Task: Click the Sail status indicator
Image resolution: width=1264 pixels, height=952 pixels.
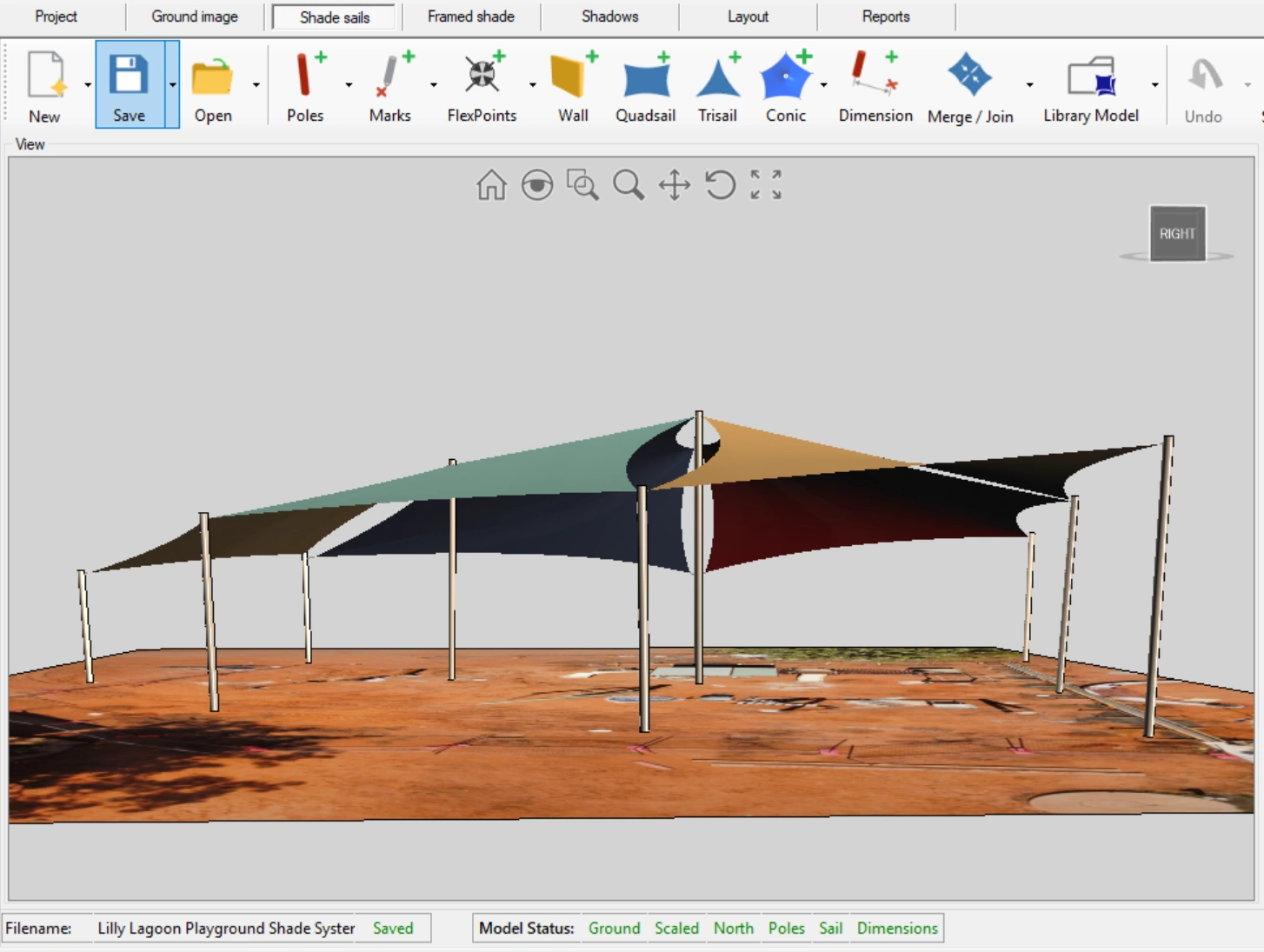Action: (x=830, y=928)
